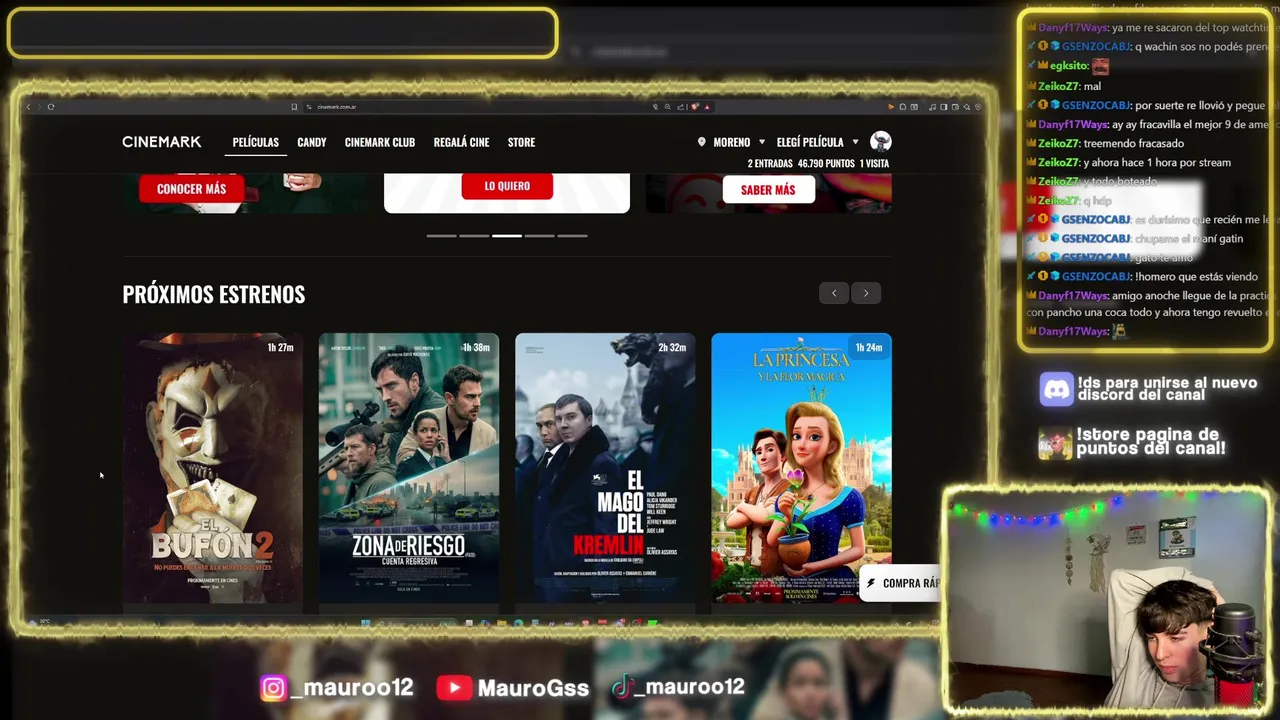
Task: Expand the MORENO cinema dropdown arrow
Action: click(x=762, y=142)
